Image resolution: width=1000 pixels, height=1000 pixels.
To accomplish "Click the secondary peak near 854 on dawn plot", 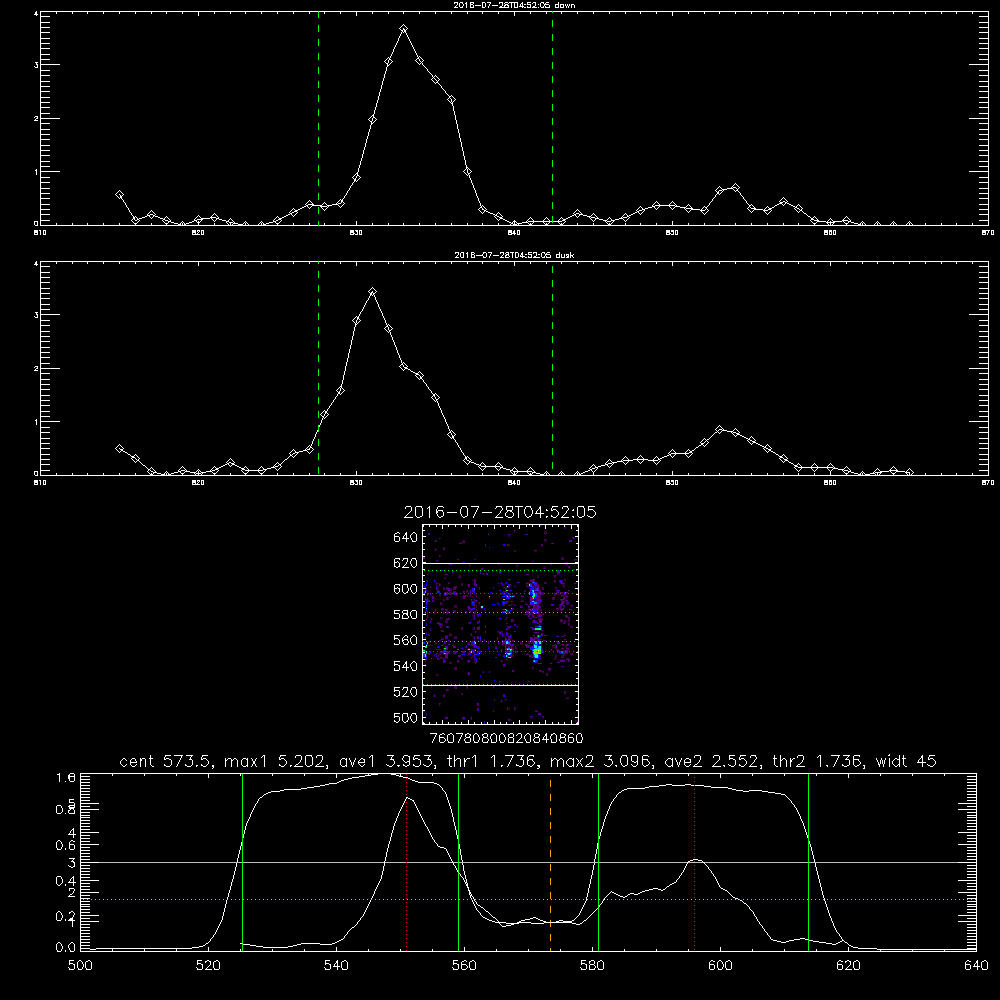I will tap(735, 188).
